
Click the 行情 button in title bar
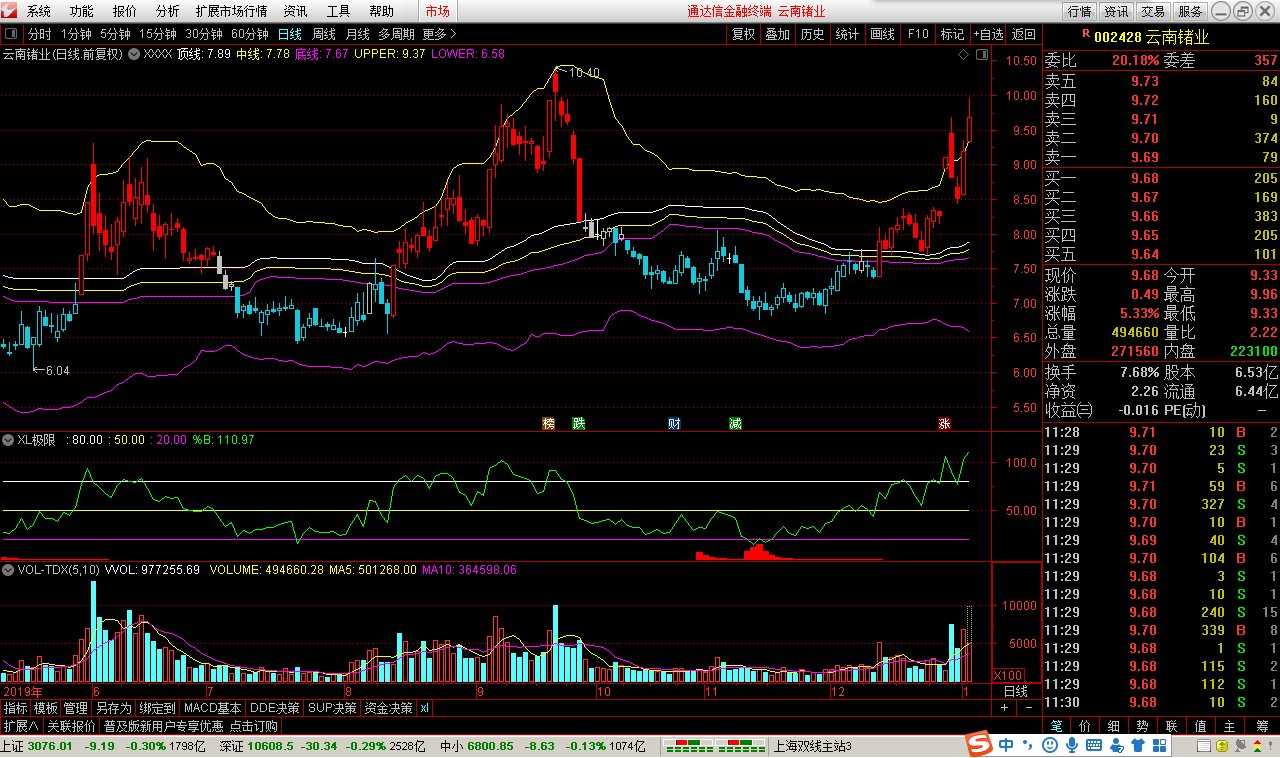1079,12
